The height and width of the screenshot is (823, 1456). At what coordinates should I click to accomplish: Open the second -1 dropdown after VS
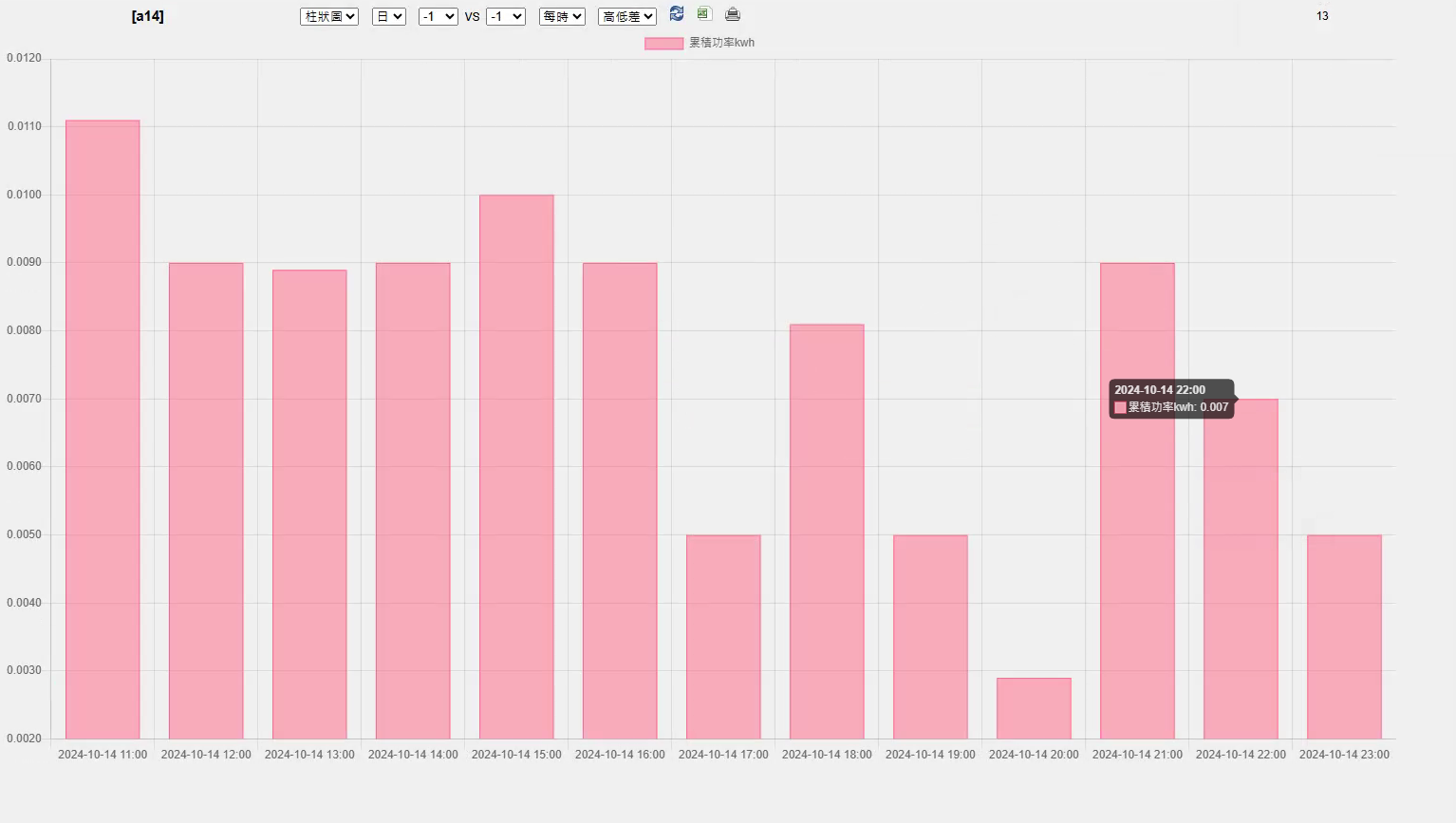coord(506,17)
